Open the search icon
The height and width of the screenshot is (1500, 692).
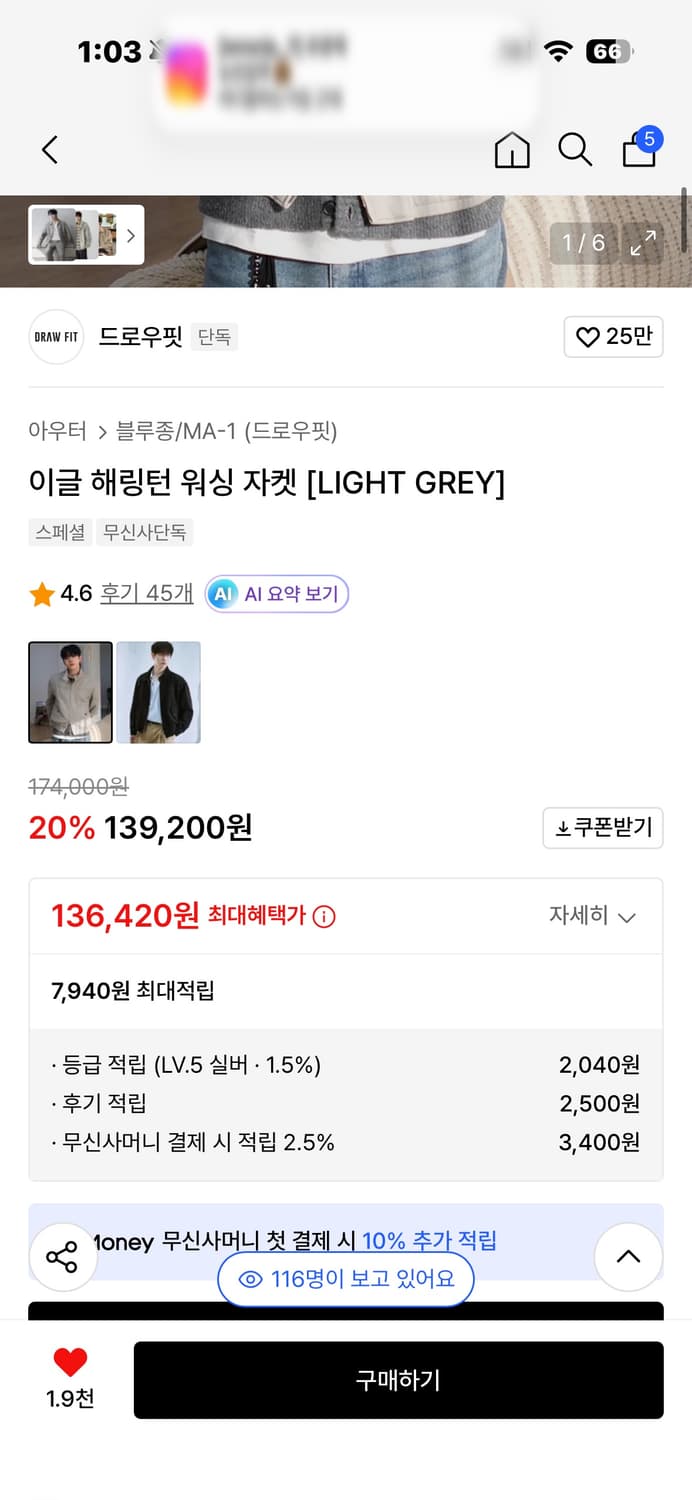point(575,149)
